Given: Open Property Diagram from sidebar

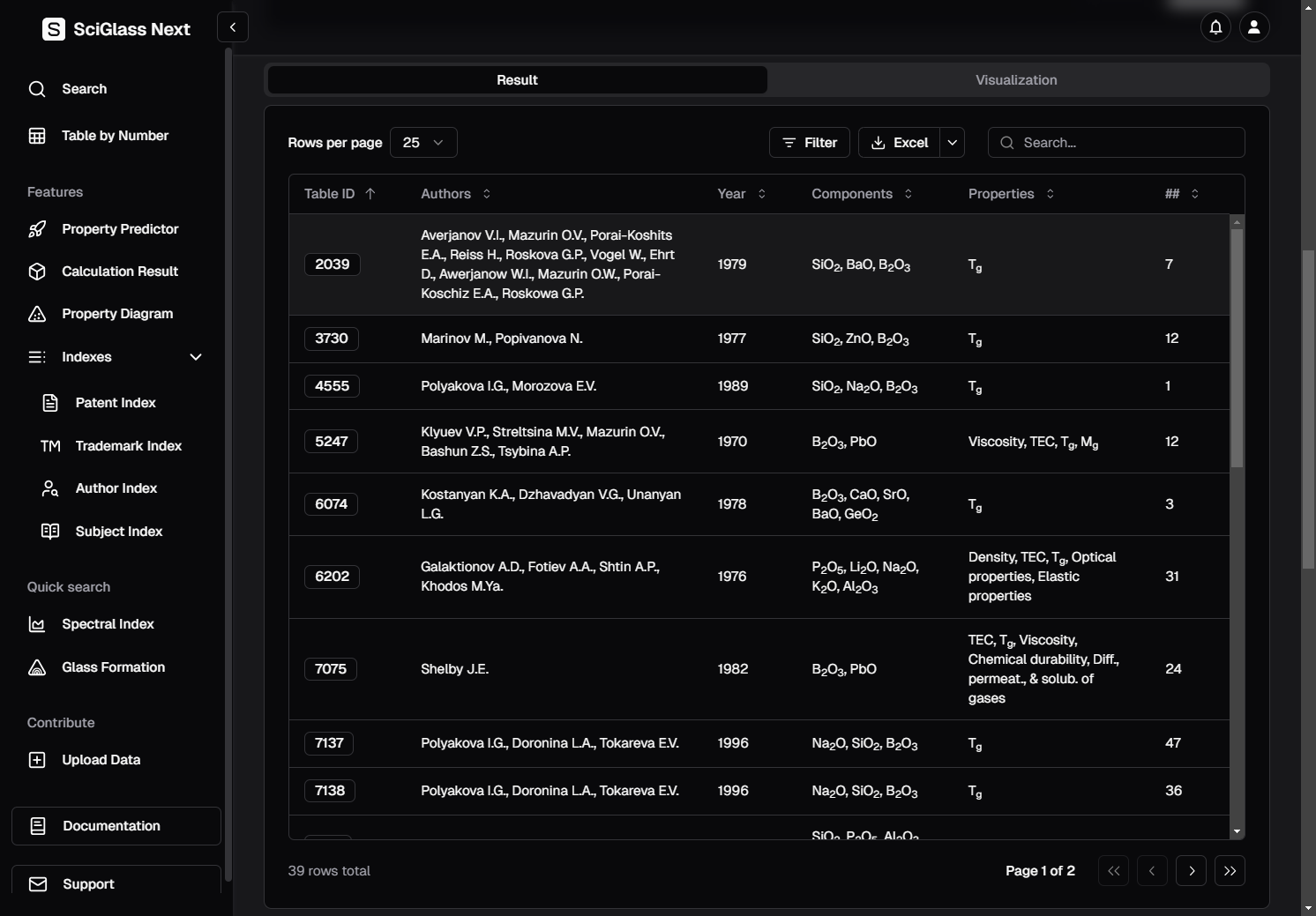Looking at the screenshot, I should pos(117,314).
